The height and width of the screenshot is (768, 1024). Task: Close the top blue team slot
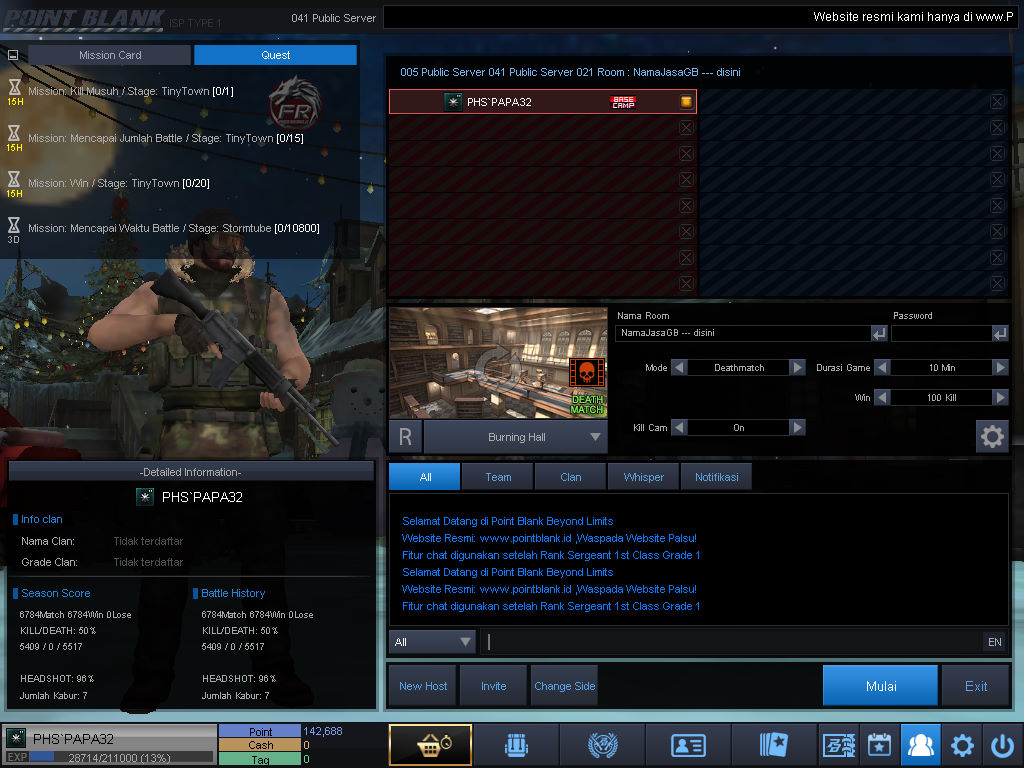(x=997, y=102)
